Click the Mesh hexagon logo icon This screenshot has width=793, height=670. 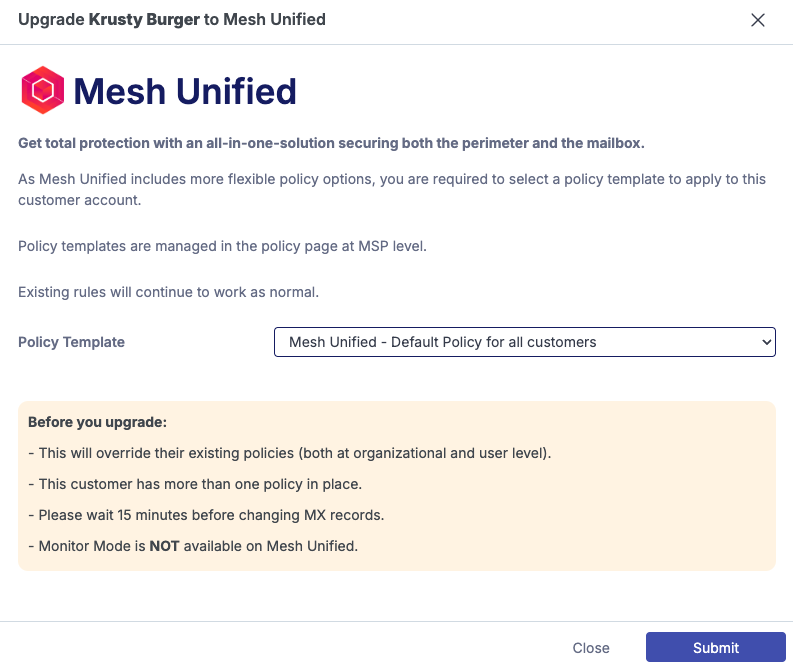point(43,91)
